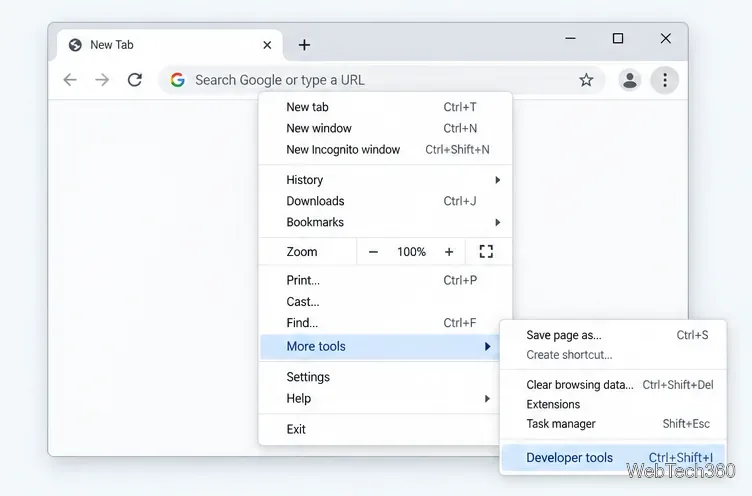
Task: Open Extensions from the submenu
Action: [x=613, y=404]
